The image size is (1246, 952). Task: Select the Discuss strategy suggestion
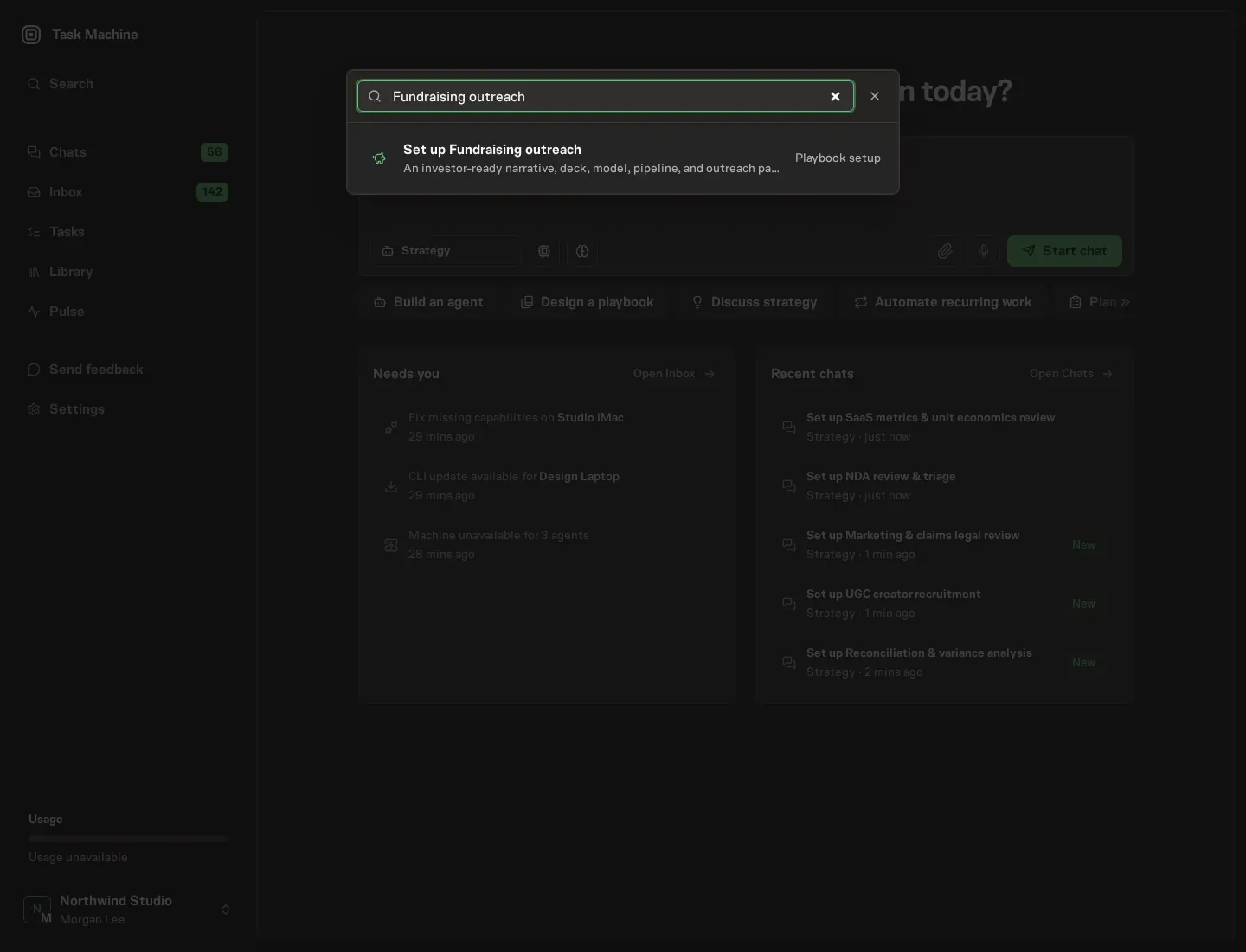755,302
